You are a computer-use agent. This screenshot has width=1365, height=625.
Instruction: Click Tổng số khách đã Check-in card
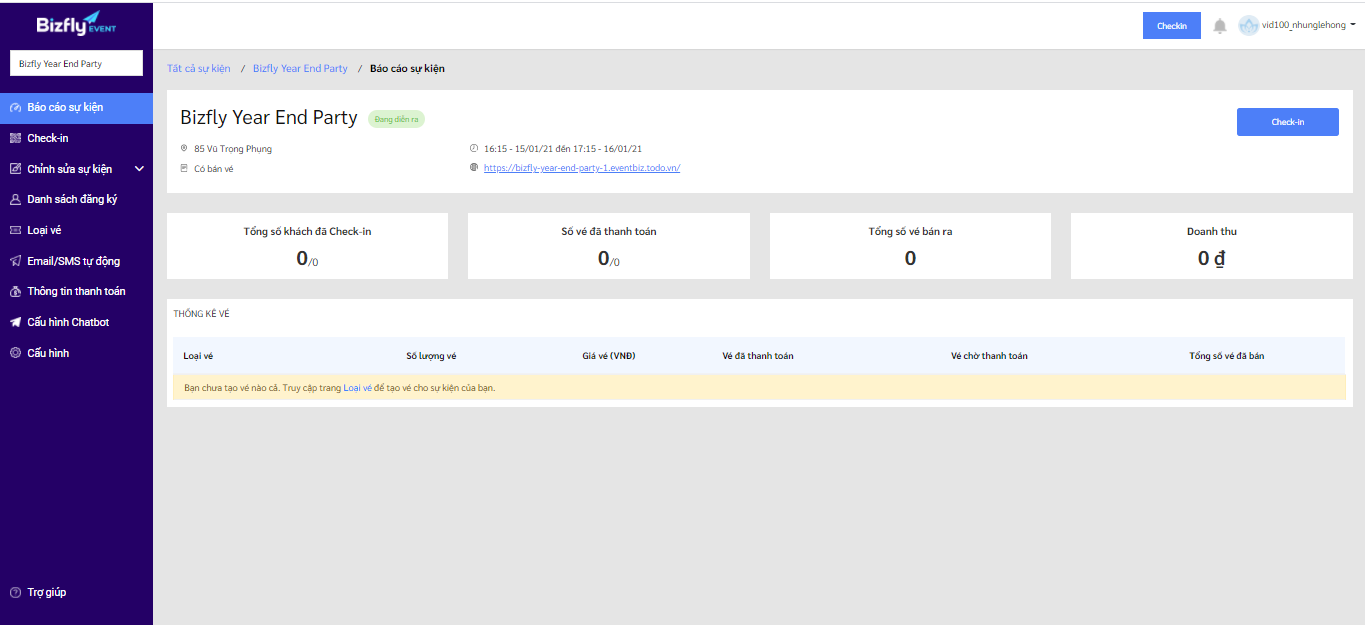click(307, 245)
